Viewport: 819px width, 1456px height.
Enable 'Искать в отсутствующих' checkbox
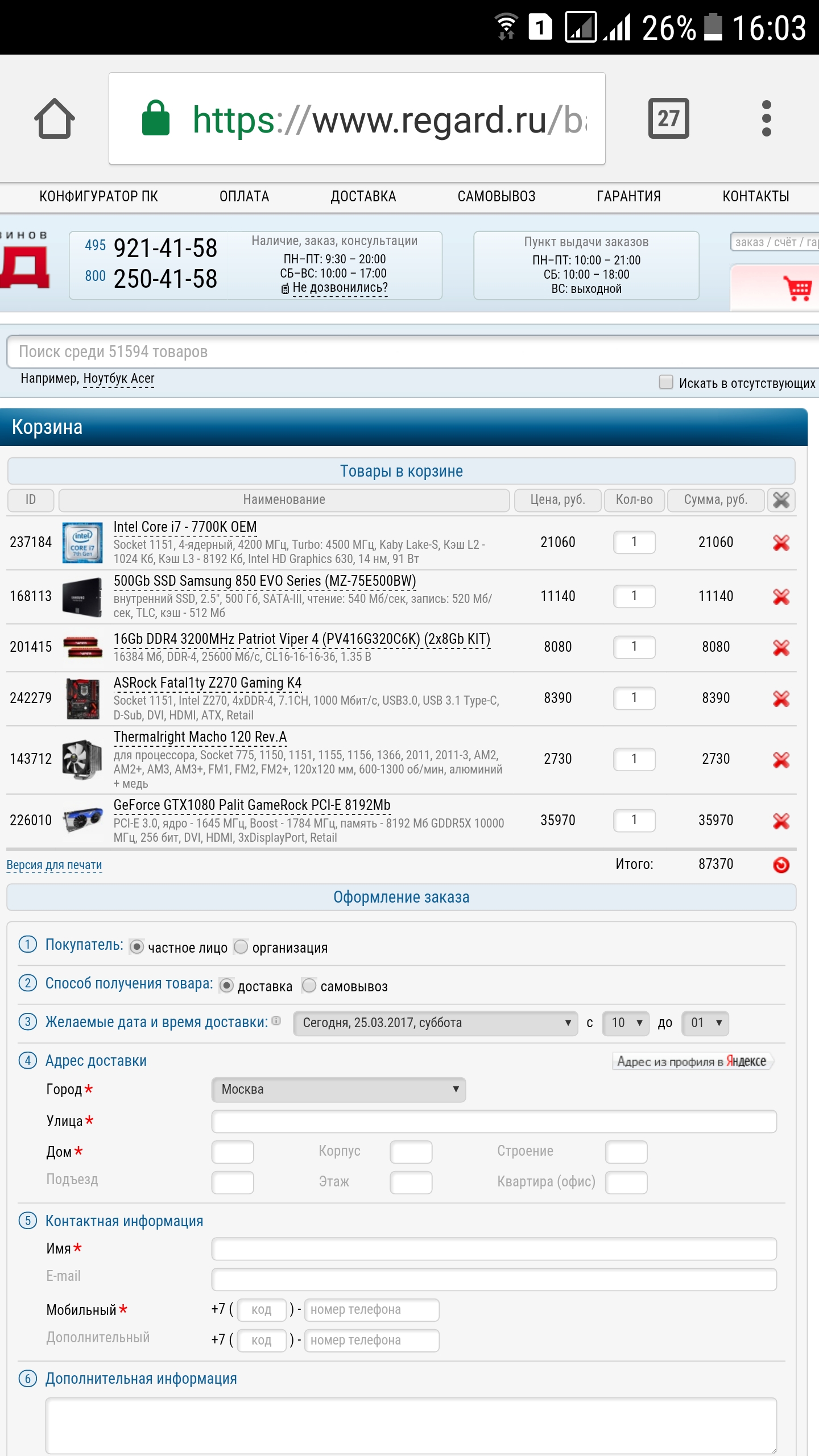tap(666, 382)
